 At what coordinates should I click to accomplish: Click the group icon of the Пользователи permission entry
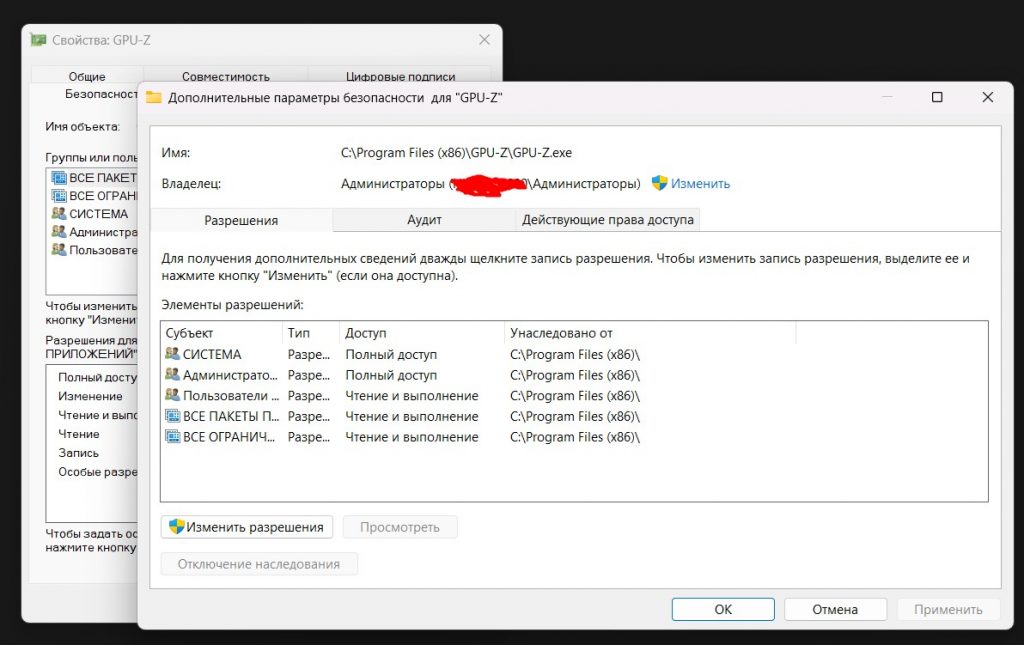[172, 395]
